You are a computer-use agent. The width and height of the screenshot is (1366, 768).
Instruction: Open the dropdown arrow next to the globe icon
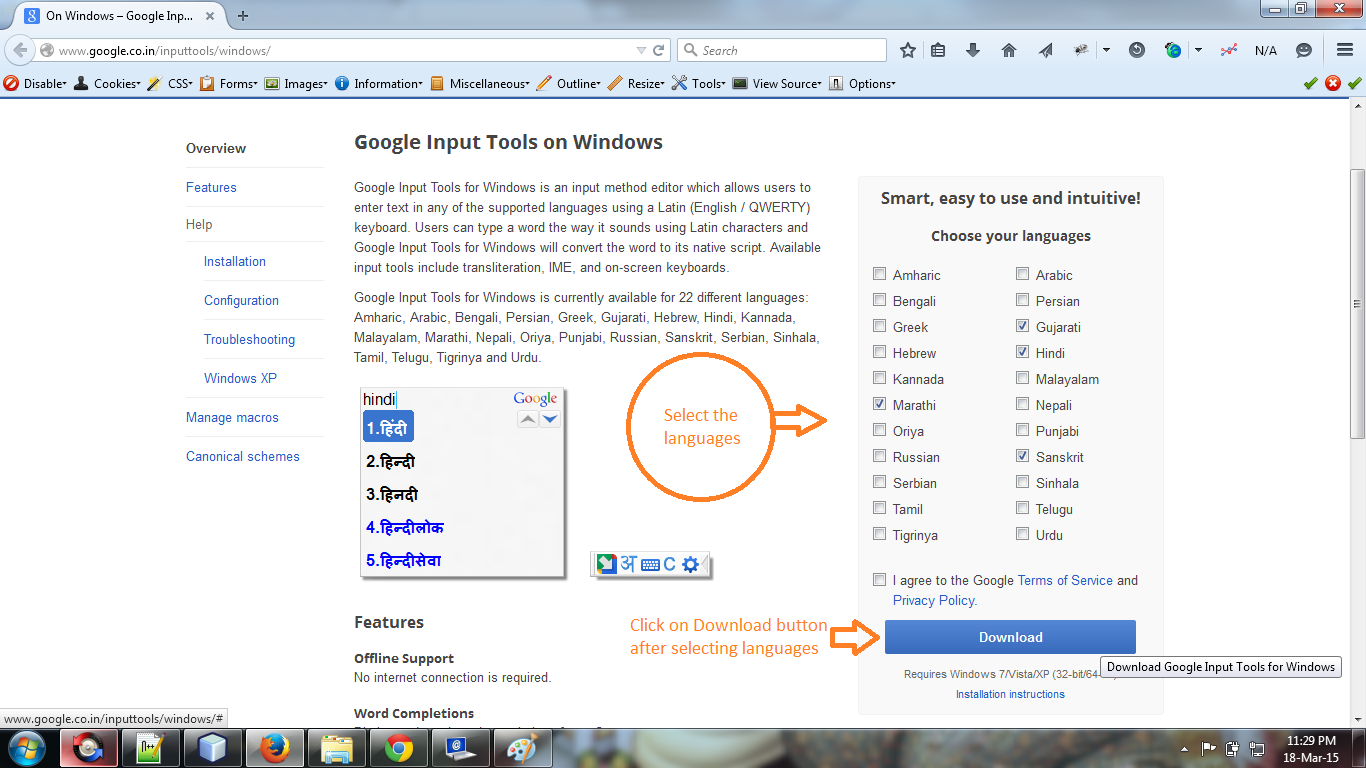point(1198,50)
